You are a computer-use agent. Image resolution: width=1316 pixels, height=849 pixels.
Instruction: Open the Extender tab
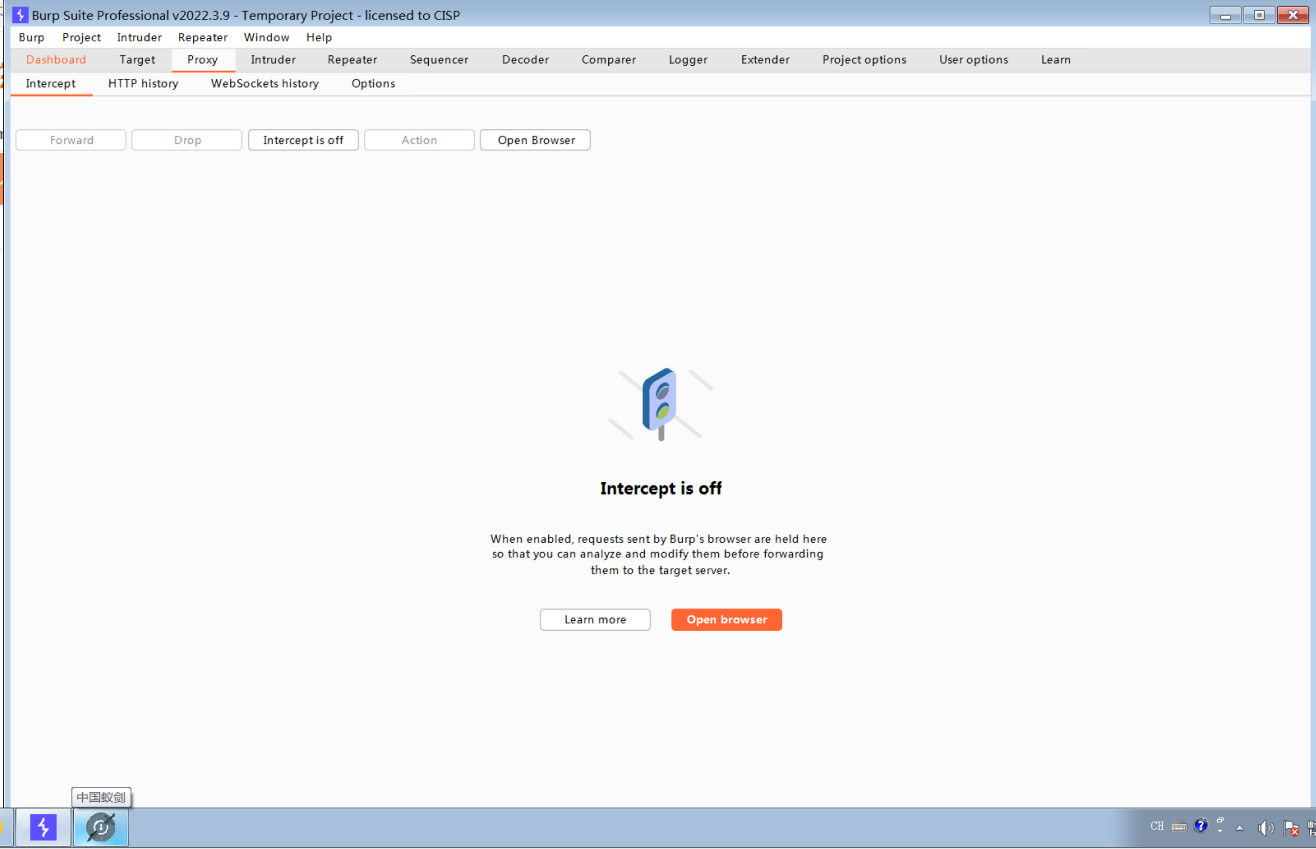[765, 60]
